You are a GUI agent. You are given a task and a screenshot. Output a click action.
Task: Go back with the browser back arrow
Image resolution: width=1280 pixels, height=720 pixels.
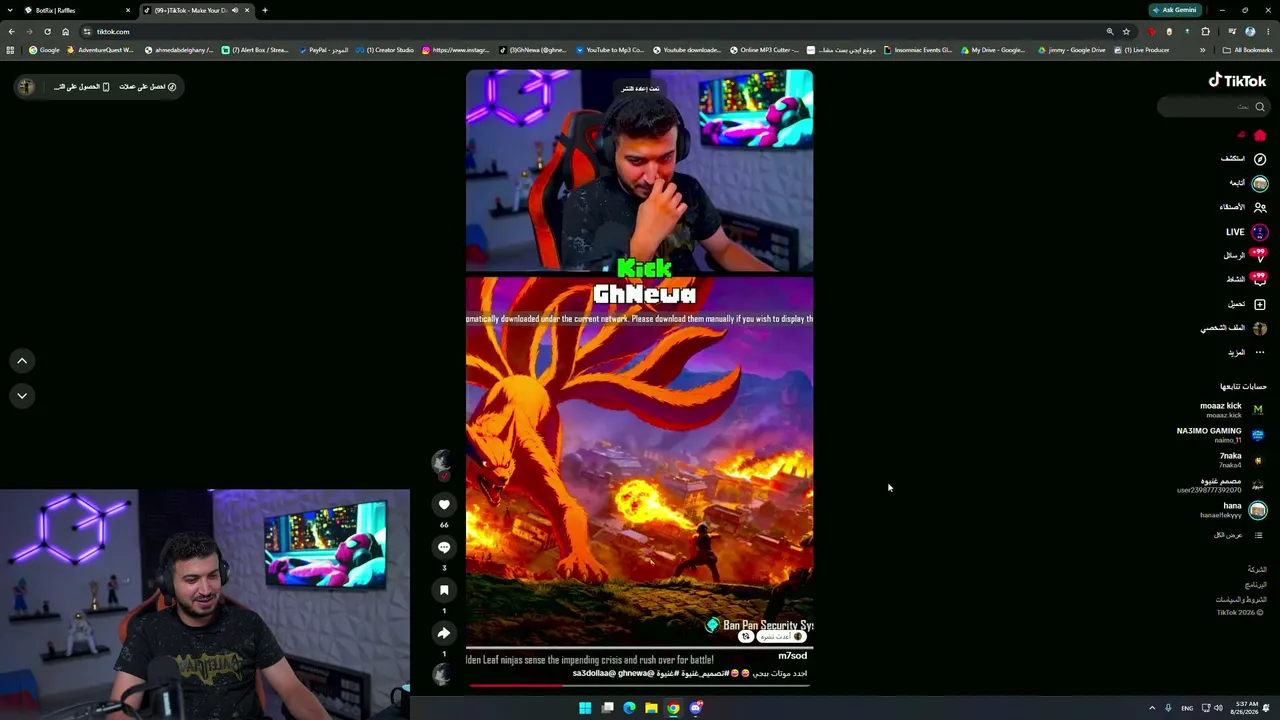pos(11,32)
